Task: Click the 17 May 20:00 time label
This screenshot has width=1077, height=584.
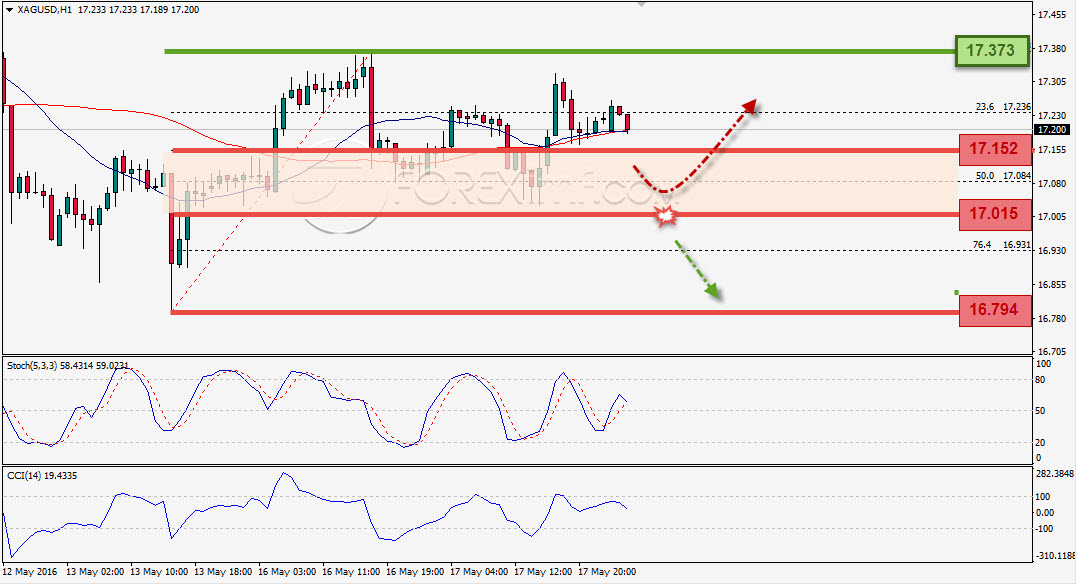Action: click(606, 572)
